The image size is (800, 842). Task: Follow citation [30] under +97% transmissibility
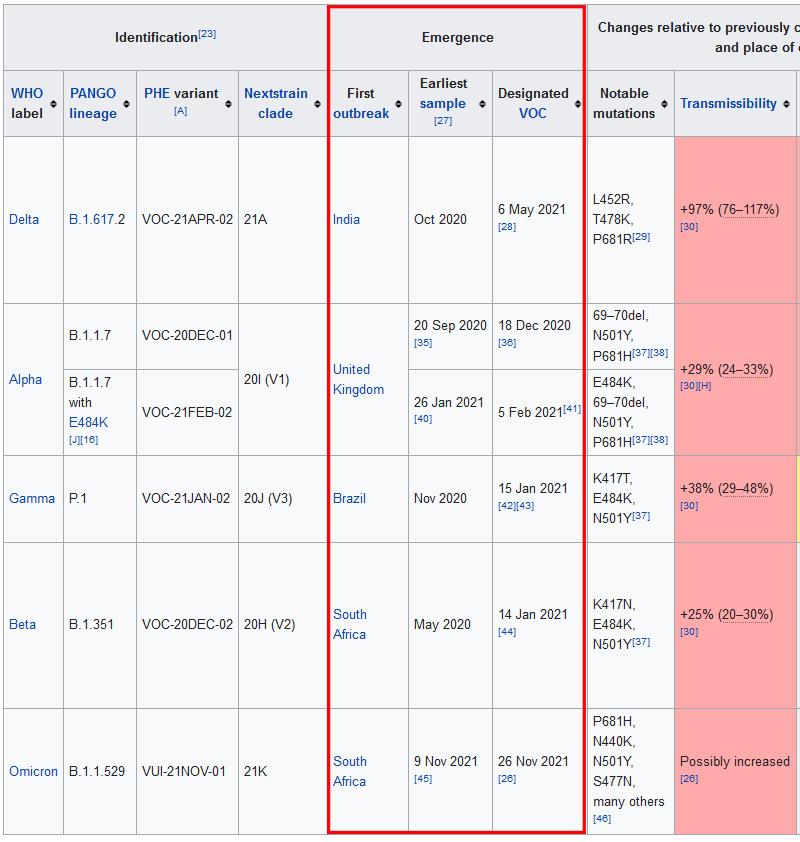coord(689,227)
